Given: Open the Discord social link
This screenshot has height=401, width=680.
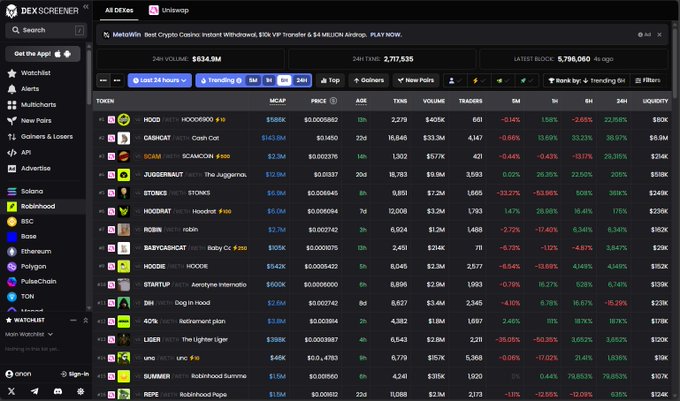Looking at the screenshot, I should pyautogui.click(x=58, y=391).
